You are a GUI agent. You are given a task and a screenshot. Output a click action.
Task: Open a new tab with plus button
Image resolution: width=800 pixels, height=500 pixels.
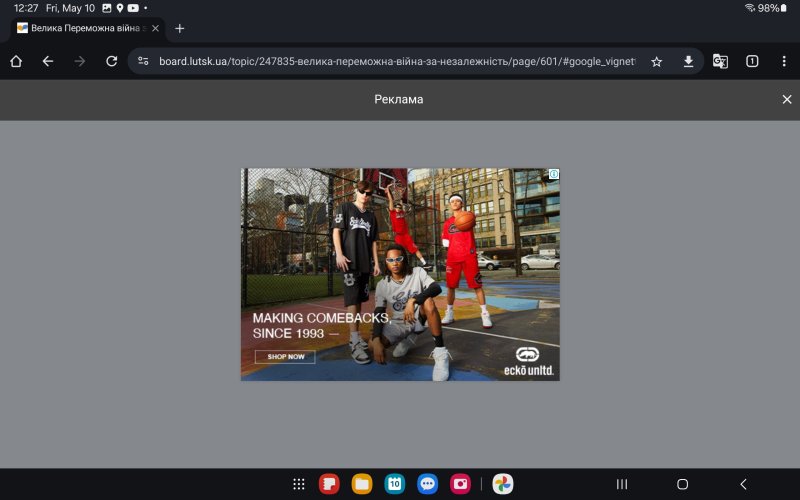(x=179, y=29)
